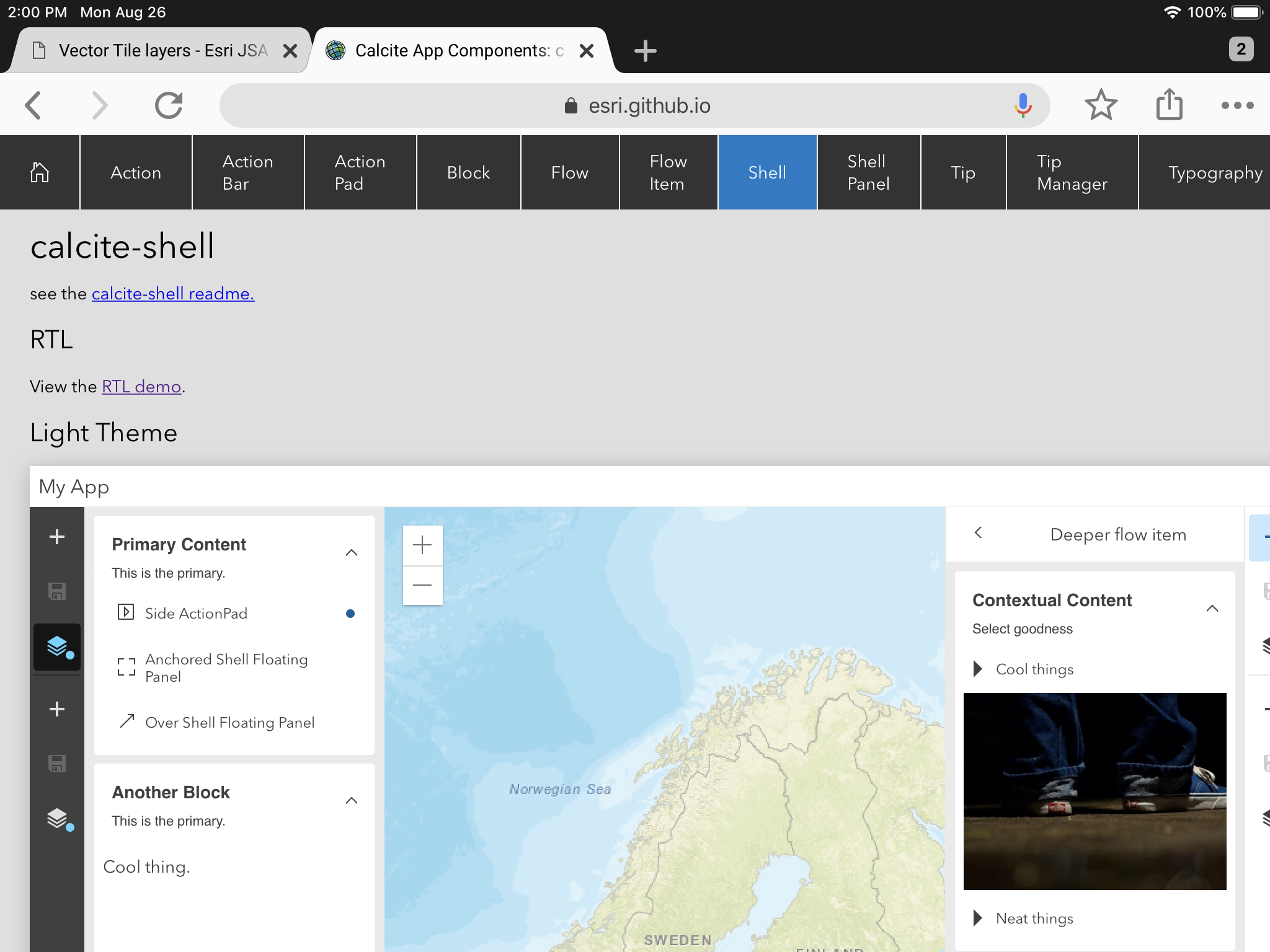Image resolution: width=1270 pixels, height=952 pixels.
Task: Reload the current page
Action: tap(169, 105)
